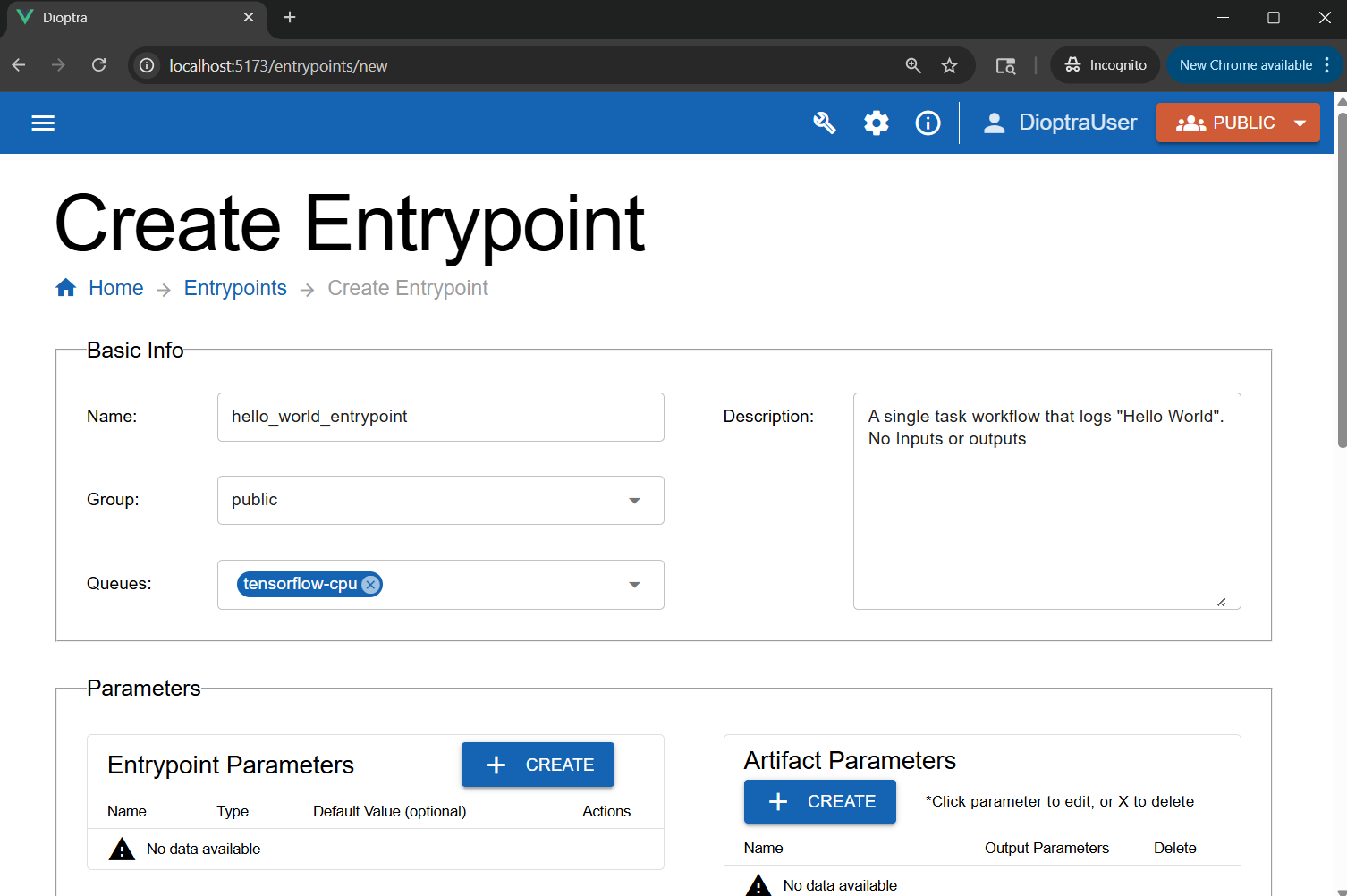Toggle the bookmark star in address bar
Screen dimensions: 1347x896
[x=949, y=64]
